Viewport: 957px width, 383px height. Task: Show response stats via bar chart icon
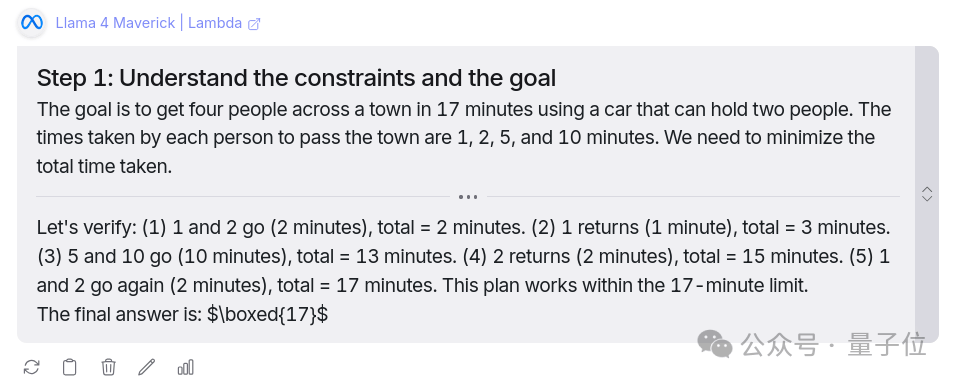(186, 367)
